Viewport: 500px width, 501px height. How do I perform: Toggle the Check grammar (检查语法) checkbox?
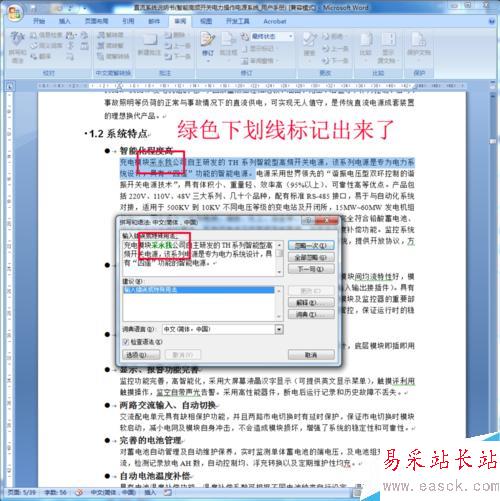pyautogui.click(x=126, y=342)
